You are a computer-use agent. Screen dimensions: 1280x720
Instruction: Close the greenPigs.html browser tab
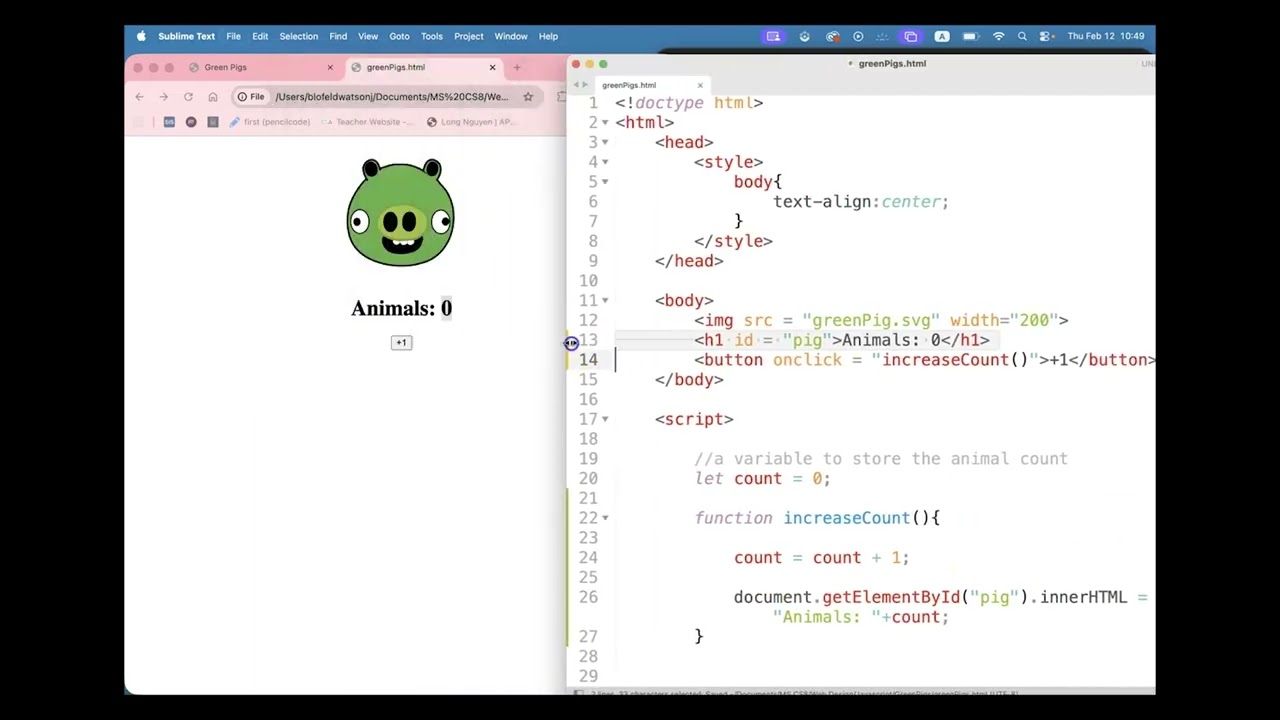(492, 67)
